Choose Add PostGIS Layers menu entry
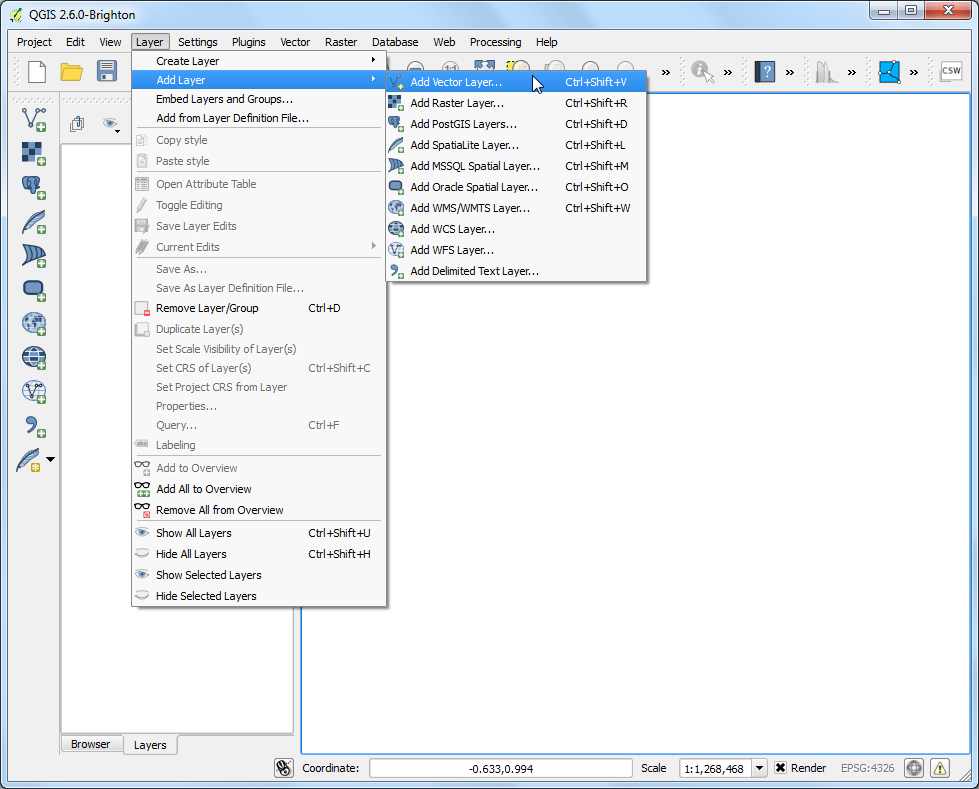Screen dimensions: 979x789 tap(516, 124)
